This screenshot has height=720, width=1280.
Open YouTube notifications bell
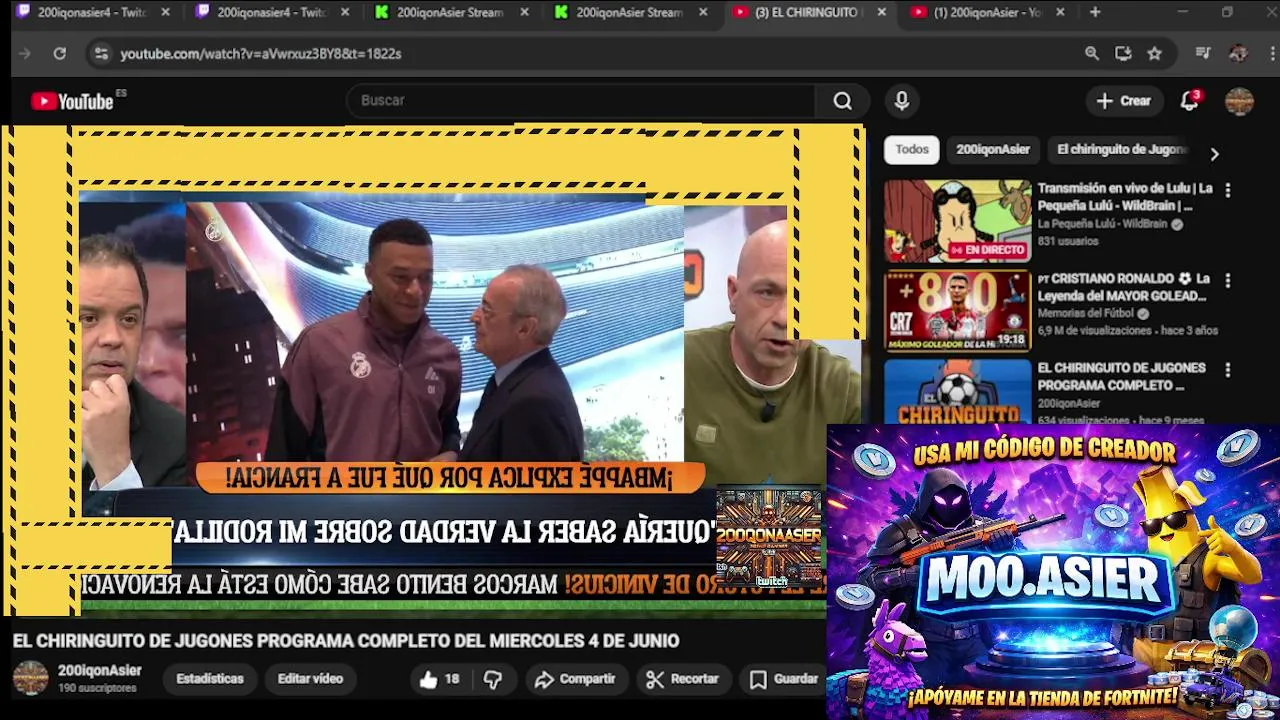pyautogui.click(x=1189, y=101)
